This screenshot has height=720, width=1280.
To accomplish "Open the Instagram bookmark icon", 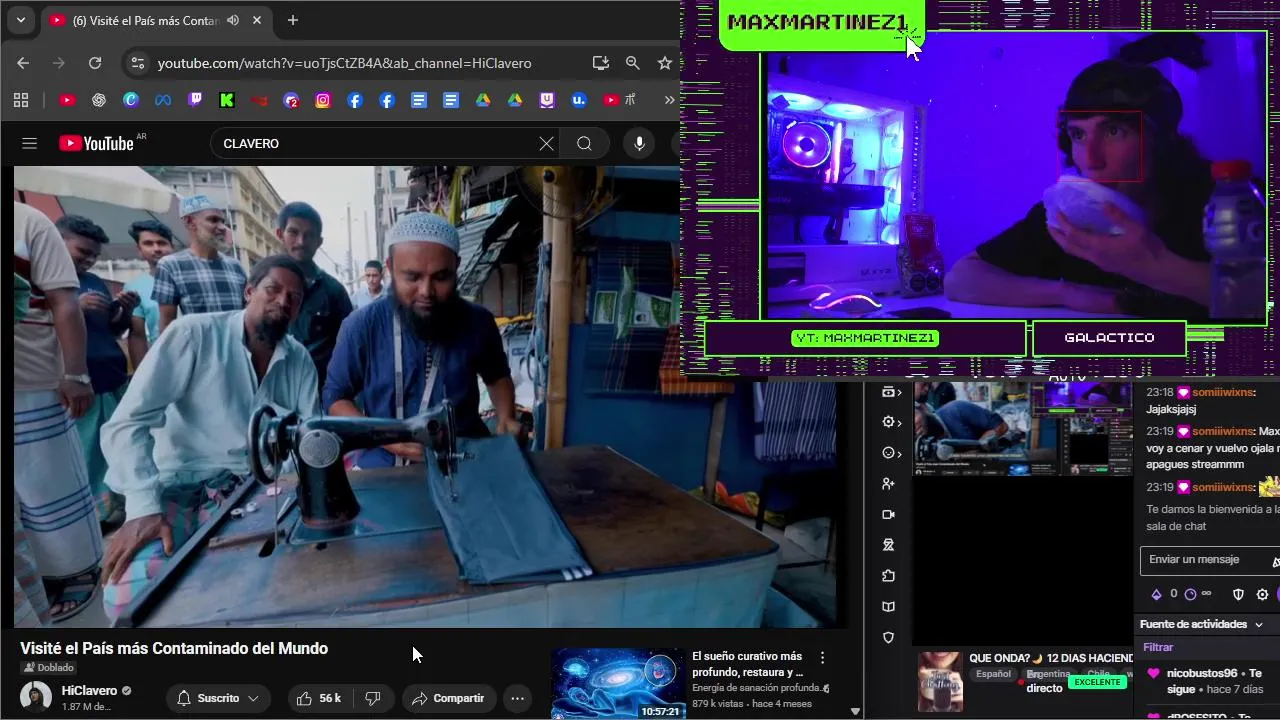I will pyautogui.click(x=323, y=100).
